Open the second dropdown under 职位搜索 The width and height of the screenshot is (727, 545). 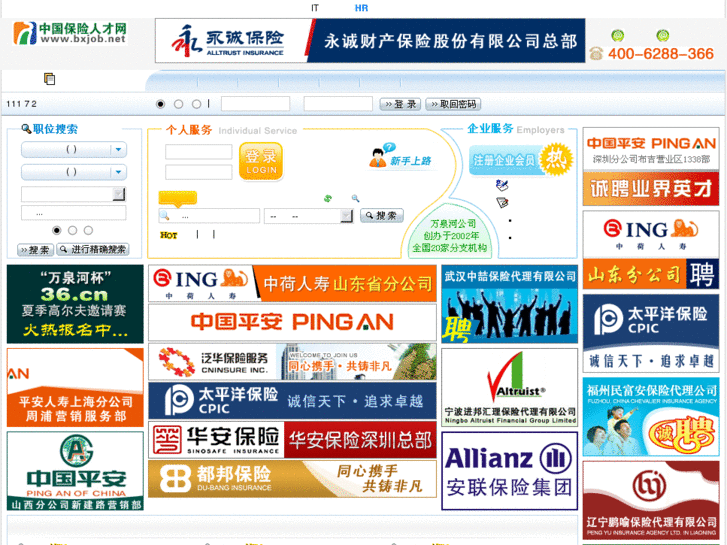[x=74, y=172]
